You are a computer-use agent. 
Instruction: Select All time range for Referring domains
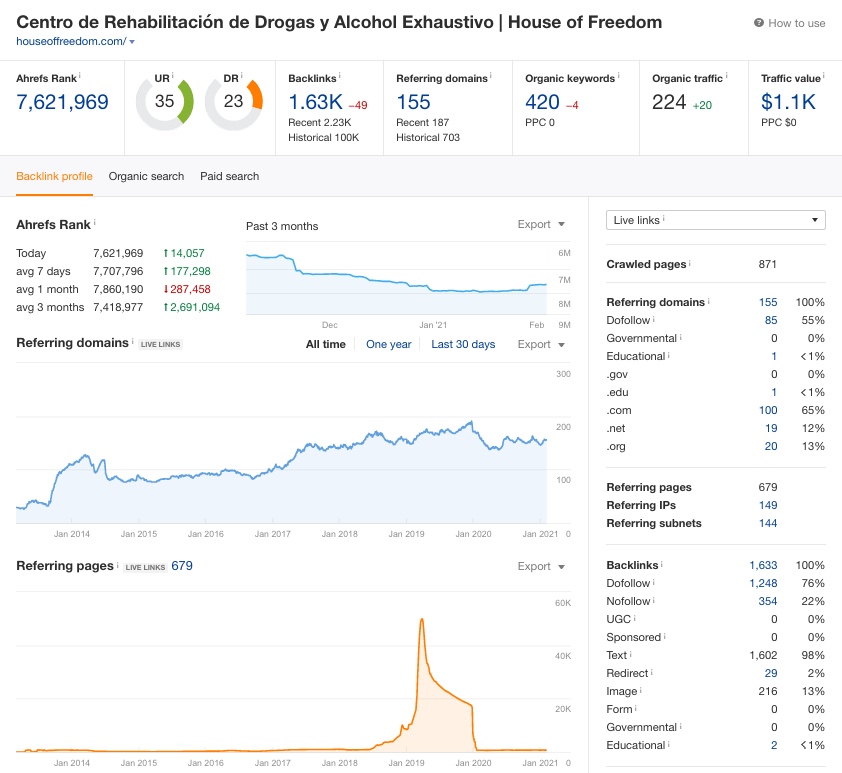(x=325, y=344)
